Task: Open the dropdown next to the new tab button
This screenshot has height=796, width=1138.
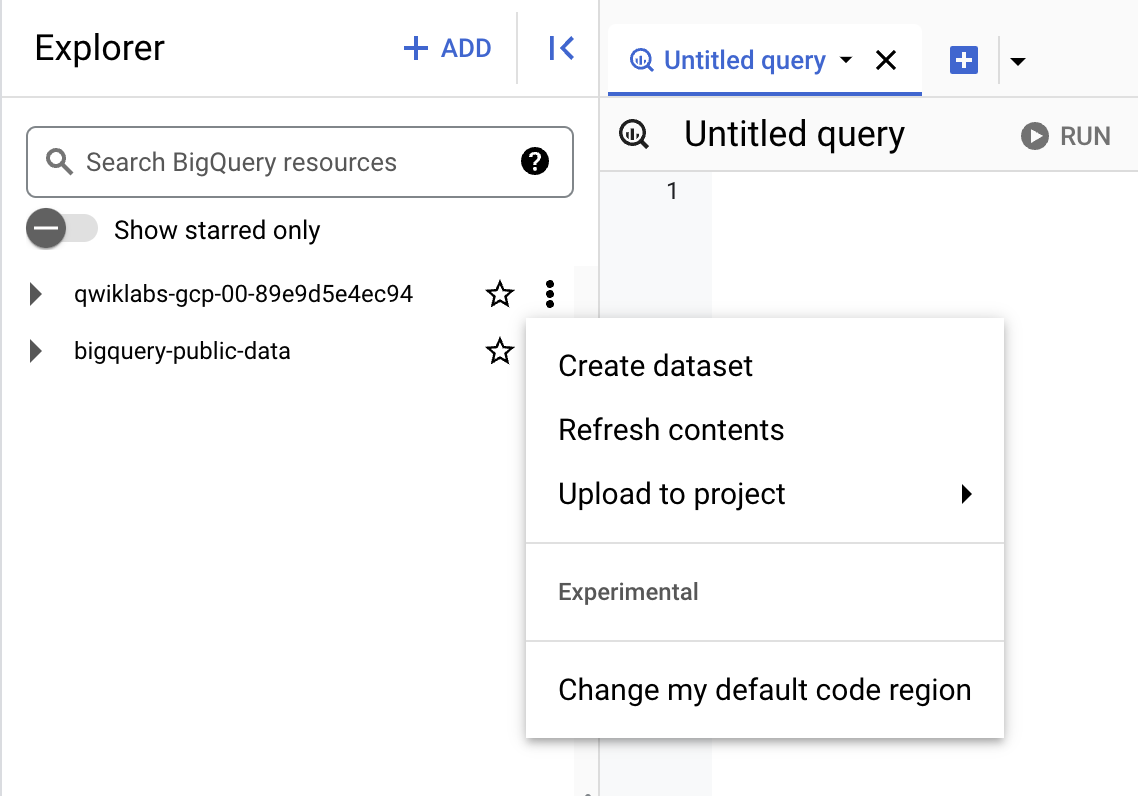Action: tap(1018, 62)
